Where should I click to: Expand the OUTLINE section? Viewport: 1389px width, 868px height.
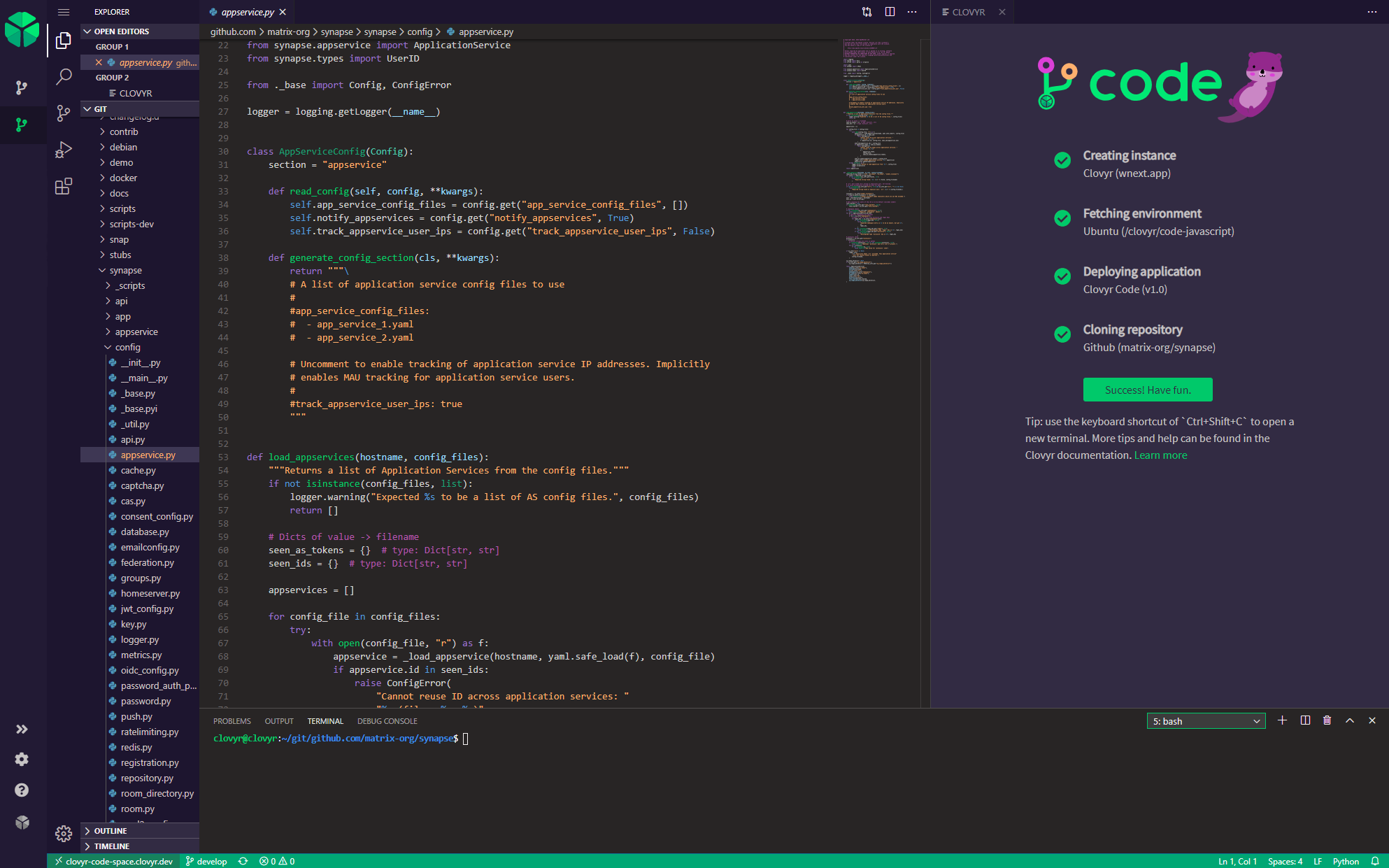pyautogui.click(x=140, y=831)
